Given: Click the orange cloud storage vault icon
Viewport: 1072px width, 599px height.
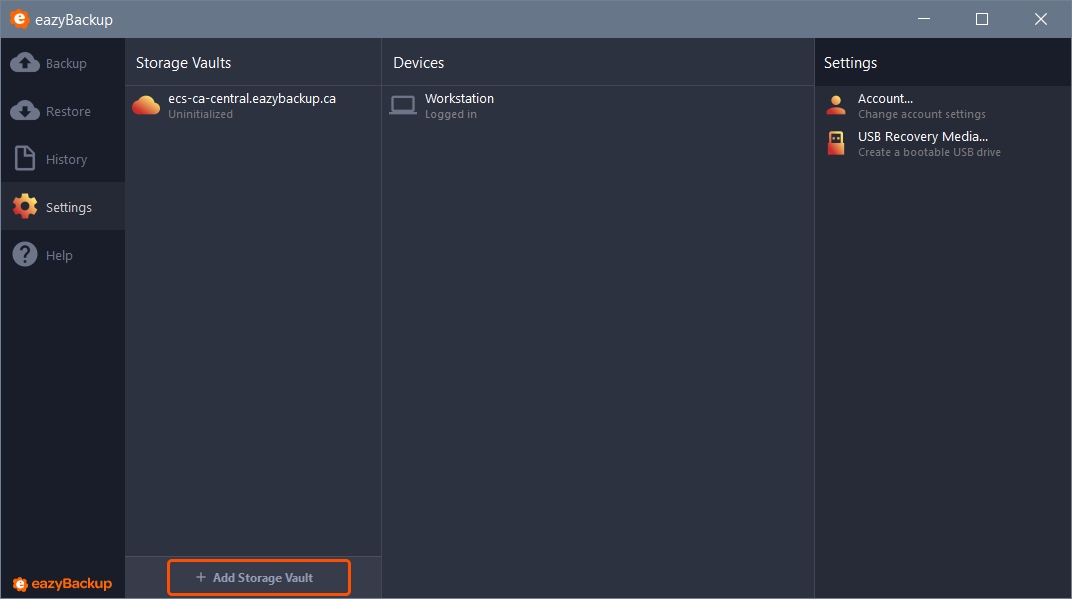Looking at the screenshot, I should pyautogui.click(x=146, y=105).
